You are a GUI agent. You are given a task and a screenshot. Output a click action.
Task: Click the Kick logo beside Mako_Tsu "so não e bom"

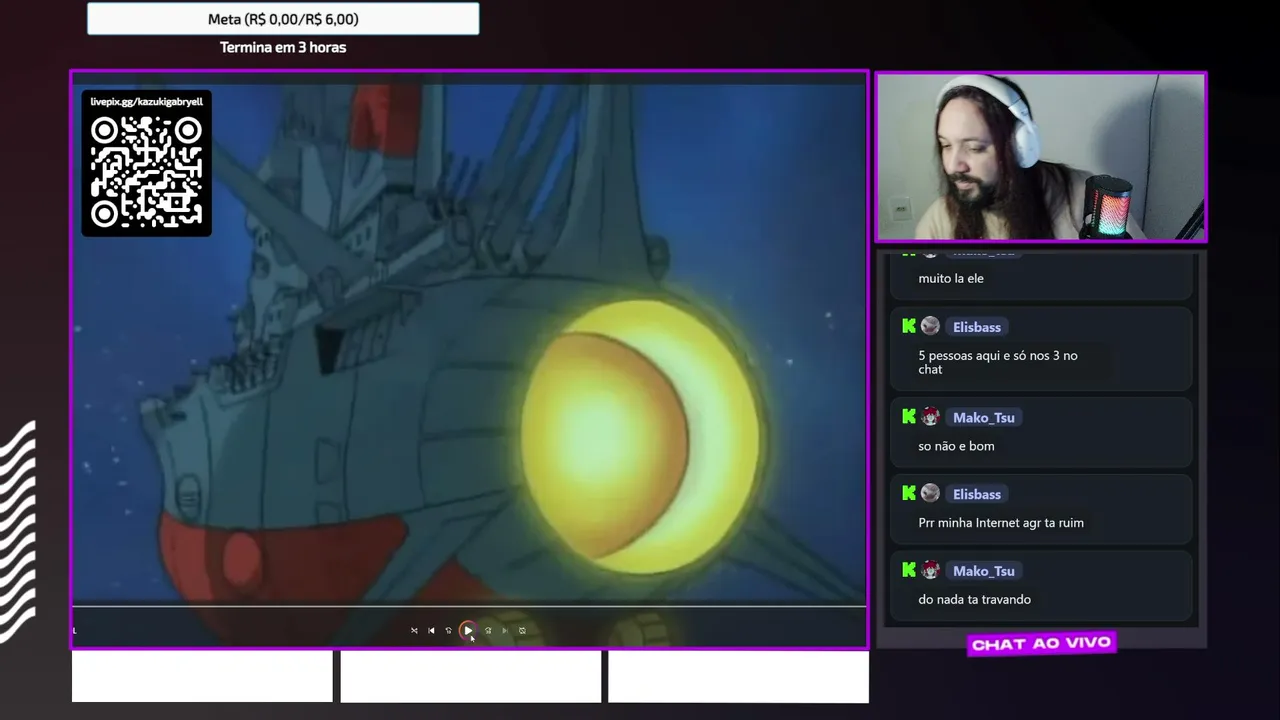pos(909,417)
